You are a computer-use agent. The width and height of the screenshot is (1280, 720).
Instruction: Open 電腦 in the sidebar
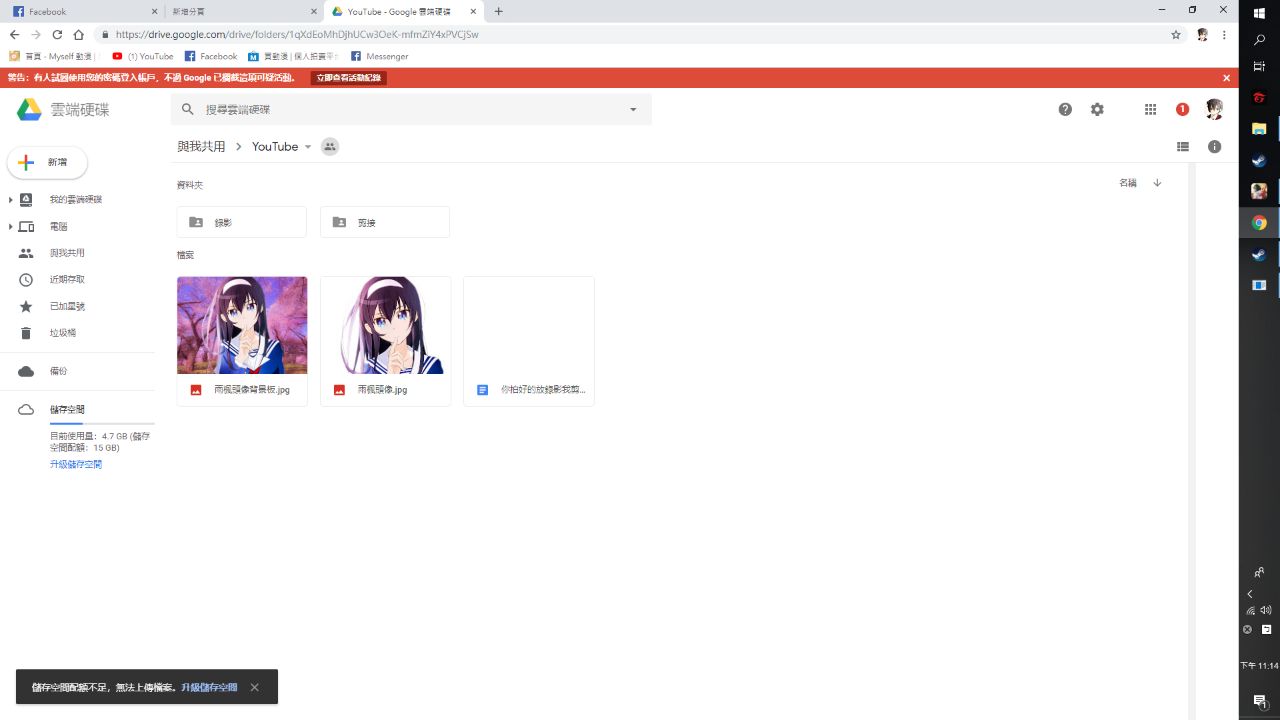coord(59,227)
